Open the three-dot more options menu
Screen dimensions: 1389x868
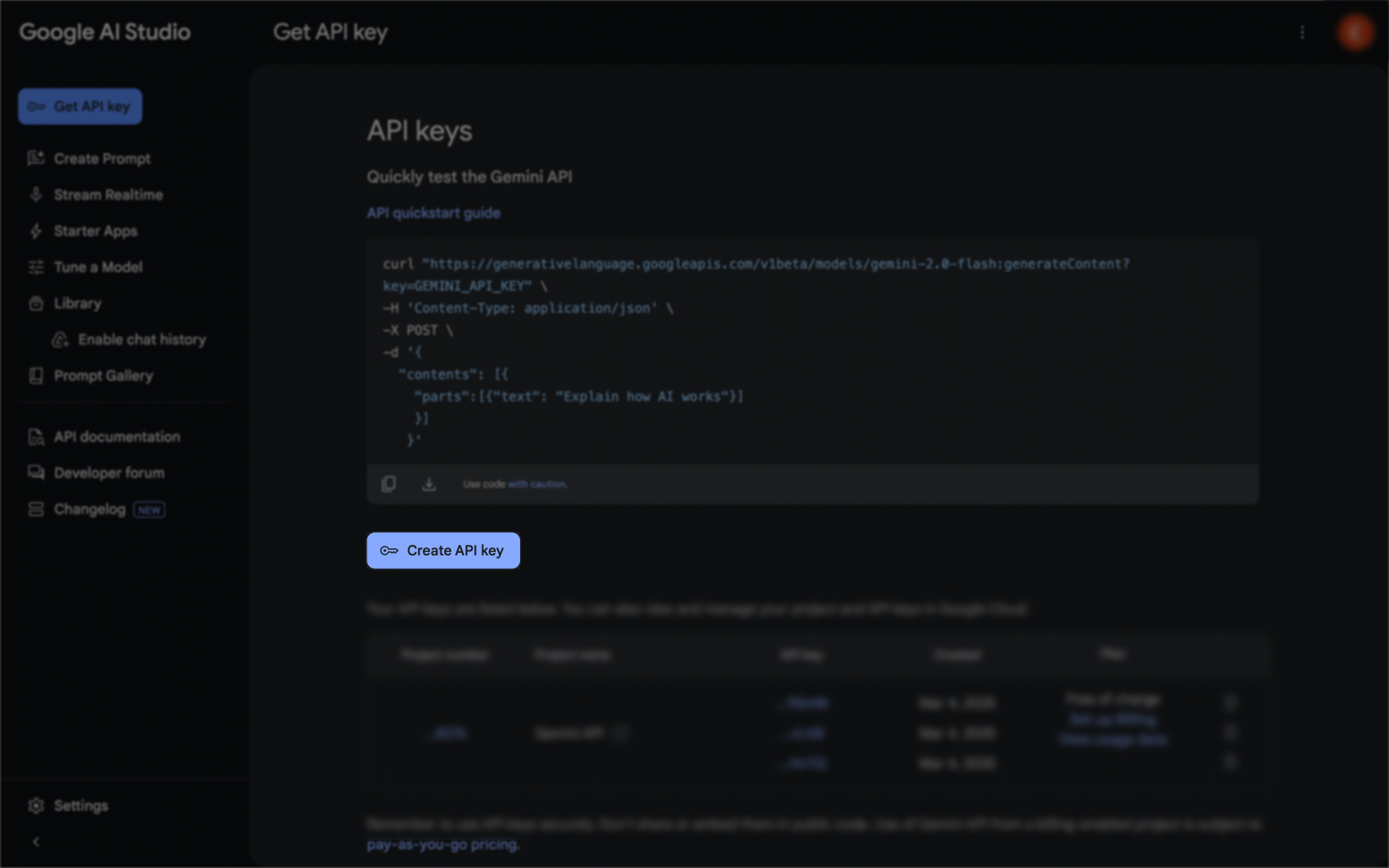click(x=1302, y=32)
